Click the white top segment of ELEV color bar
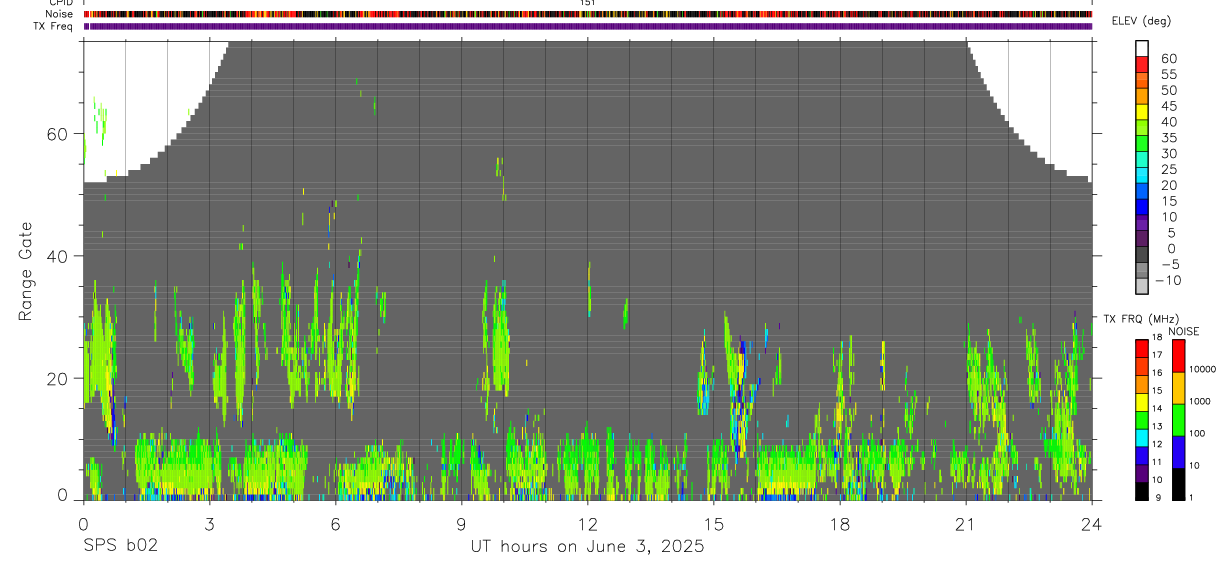The width and height of the screenshot is (1228, 567). (x=1142, y=48)
